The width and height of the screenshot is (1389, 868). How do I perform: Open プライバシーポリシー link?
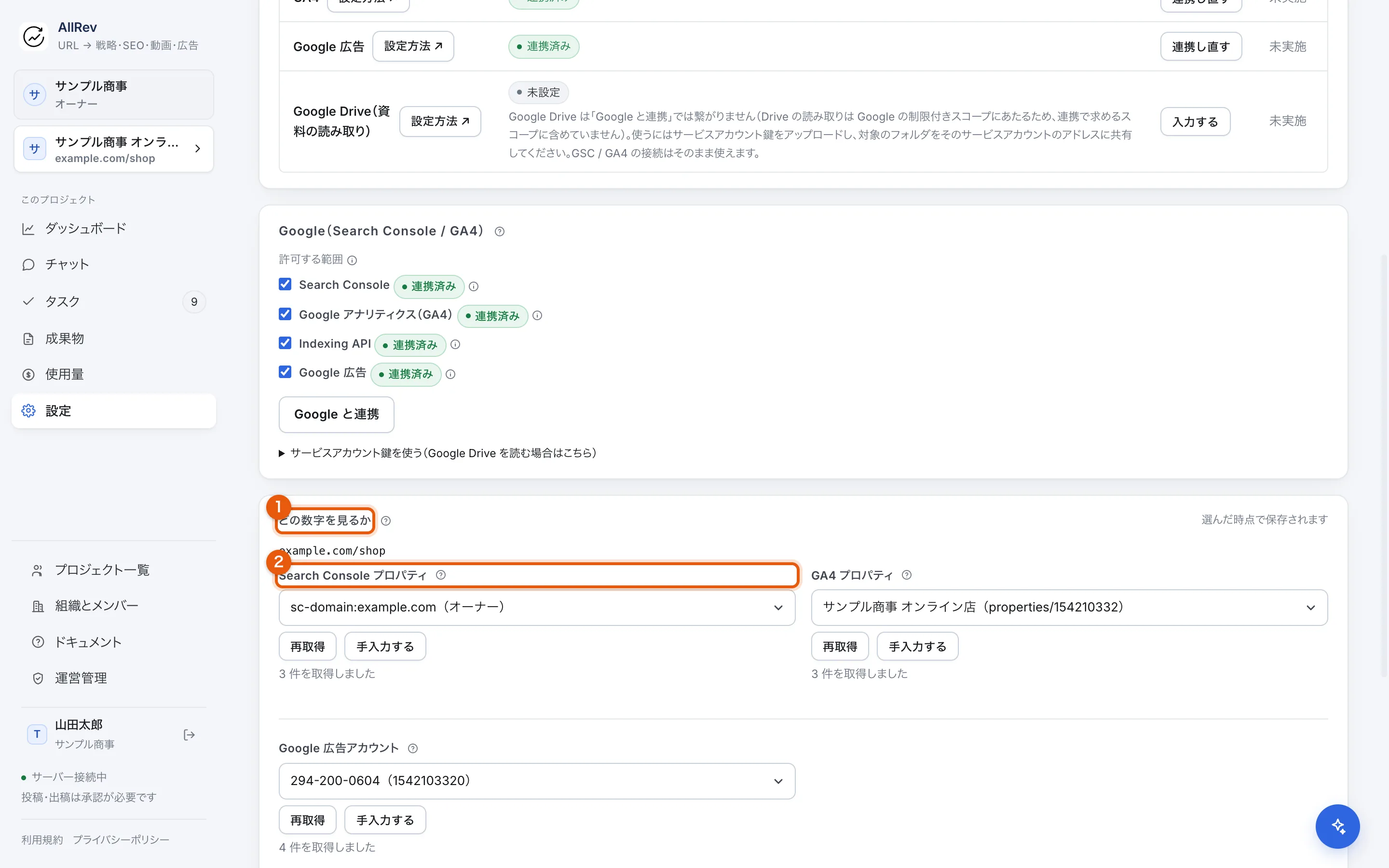click(x=121, y=840)
